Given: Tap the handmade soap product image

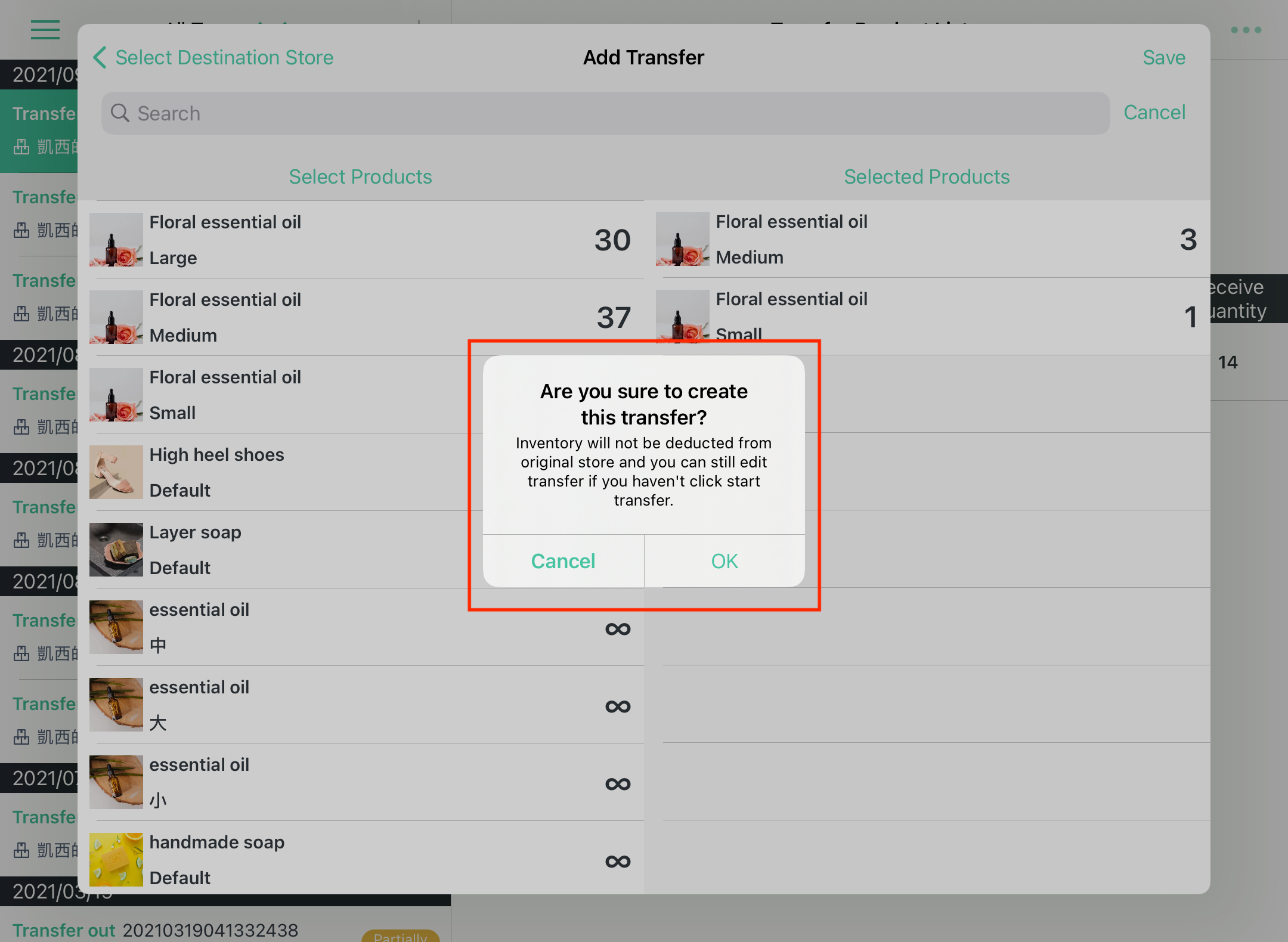Looking at the screenshot, I should pos(116,860).
